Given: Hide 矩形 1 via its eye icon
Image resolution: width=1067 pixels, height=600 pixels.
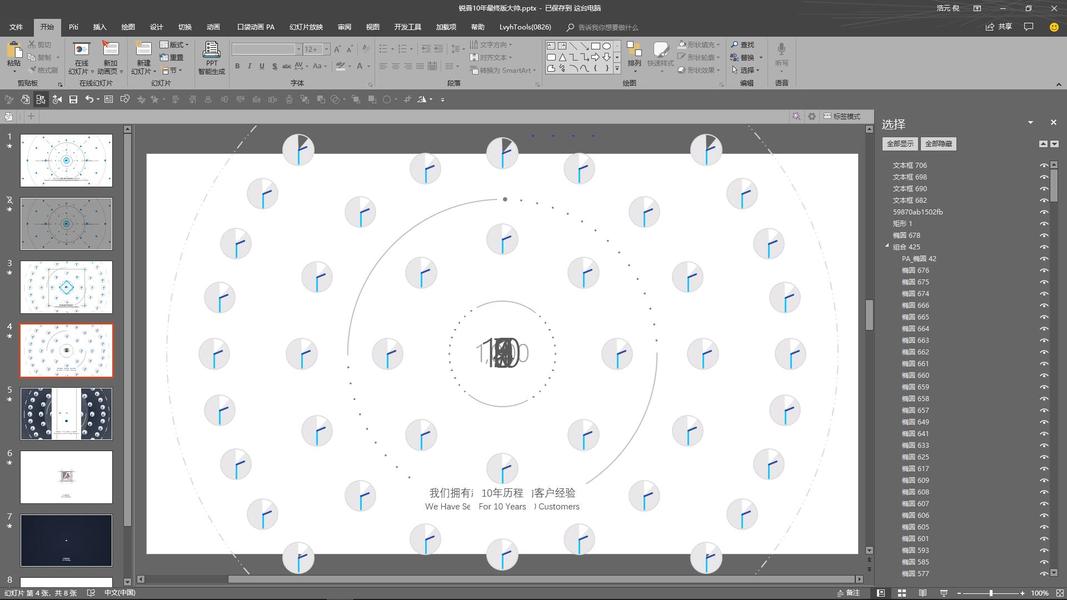Looking at the screenshot, I should [1044, 223].
